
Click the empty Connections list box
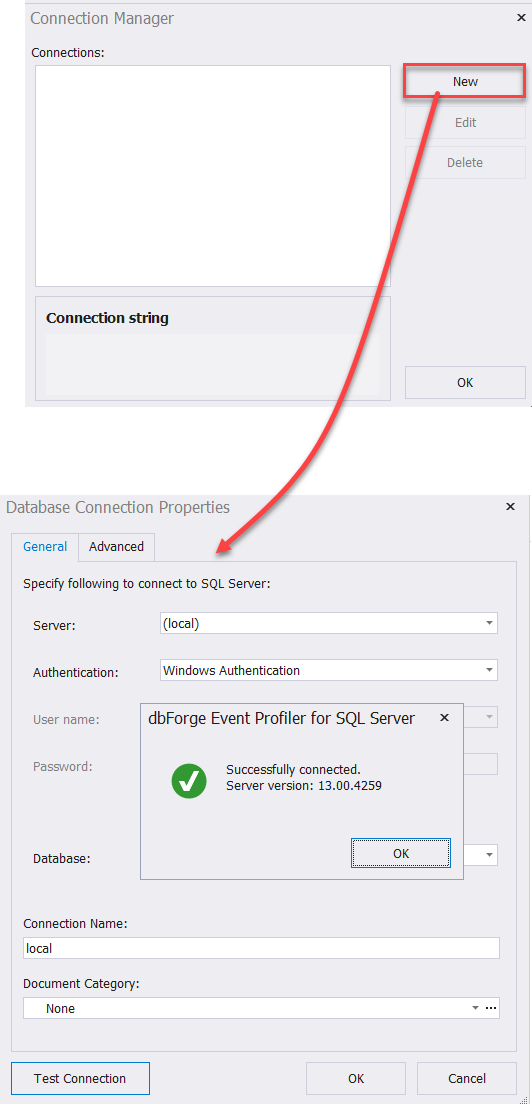pos(213,176)
